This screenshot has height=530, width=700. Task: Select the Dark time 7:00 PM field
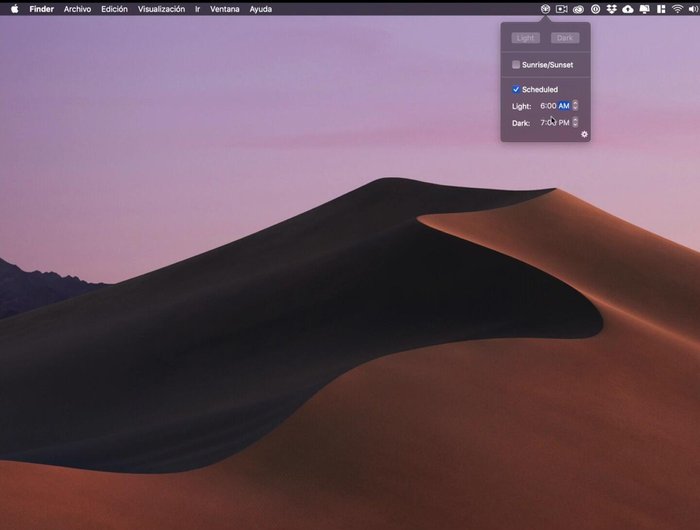tap(554, 123)
